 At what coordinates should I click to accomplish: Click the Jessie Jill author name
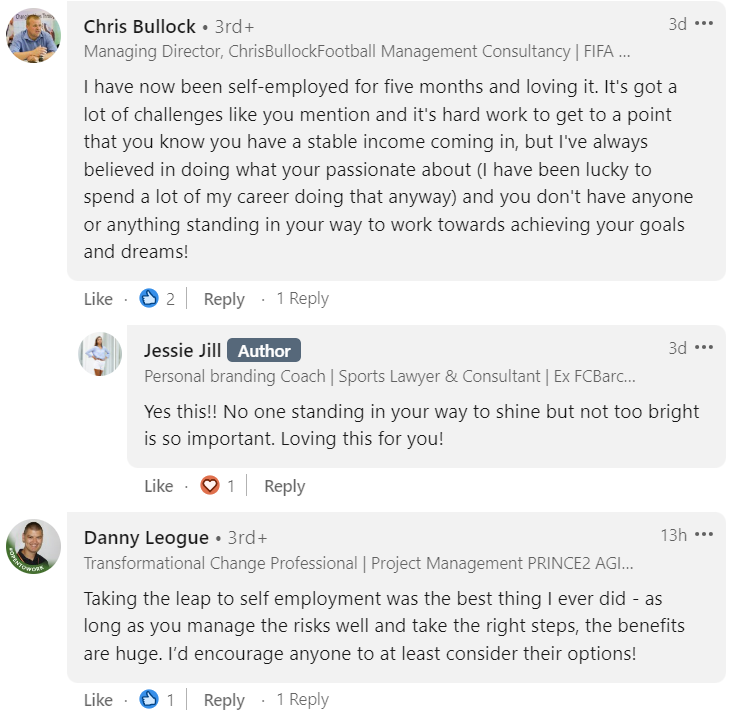[181, 350]
